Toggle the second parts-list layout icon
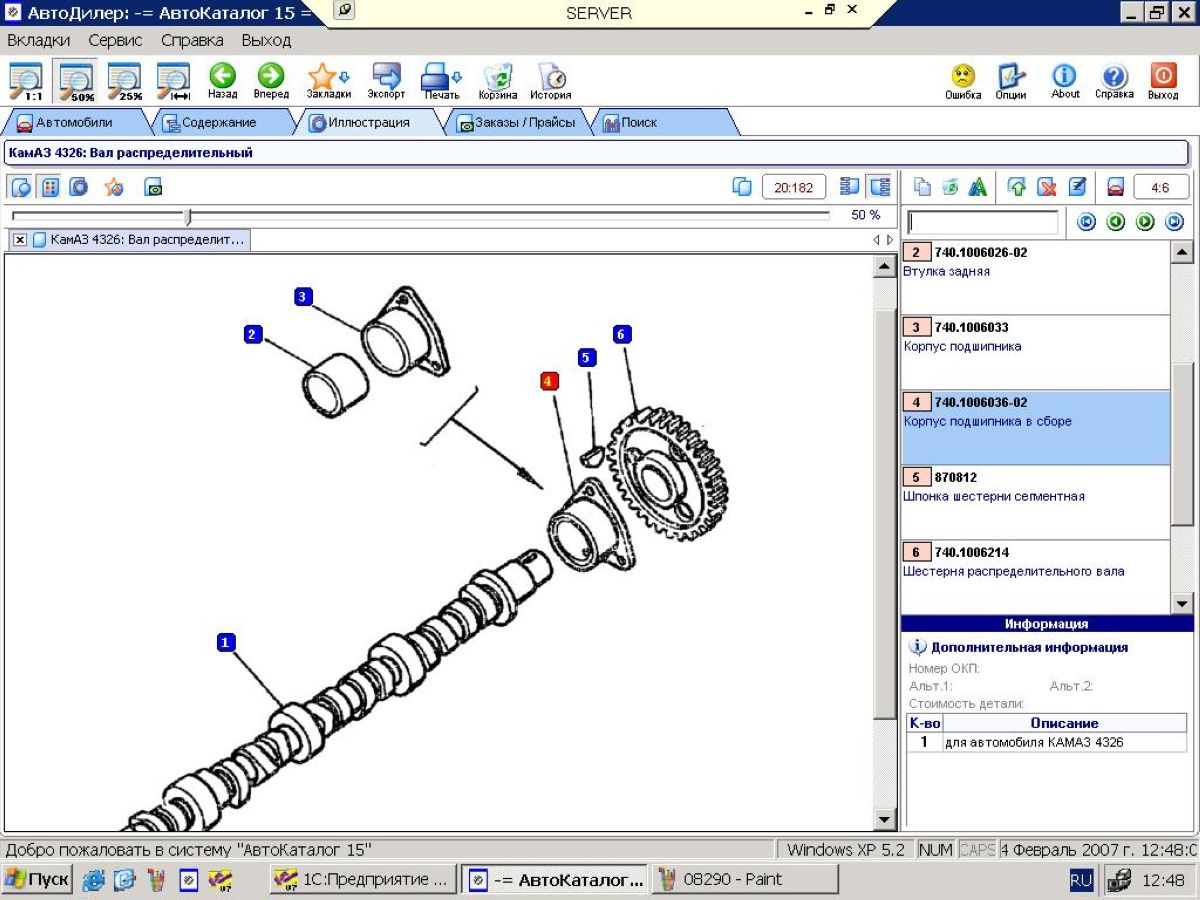Viewport: 1200px width, 900px height. pyautogui.click(x=879, y=187)
